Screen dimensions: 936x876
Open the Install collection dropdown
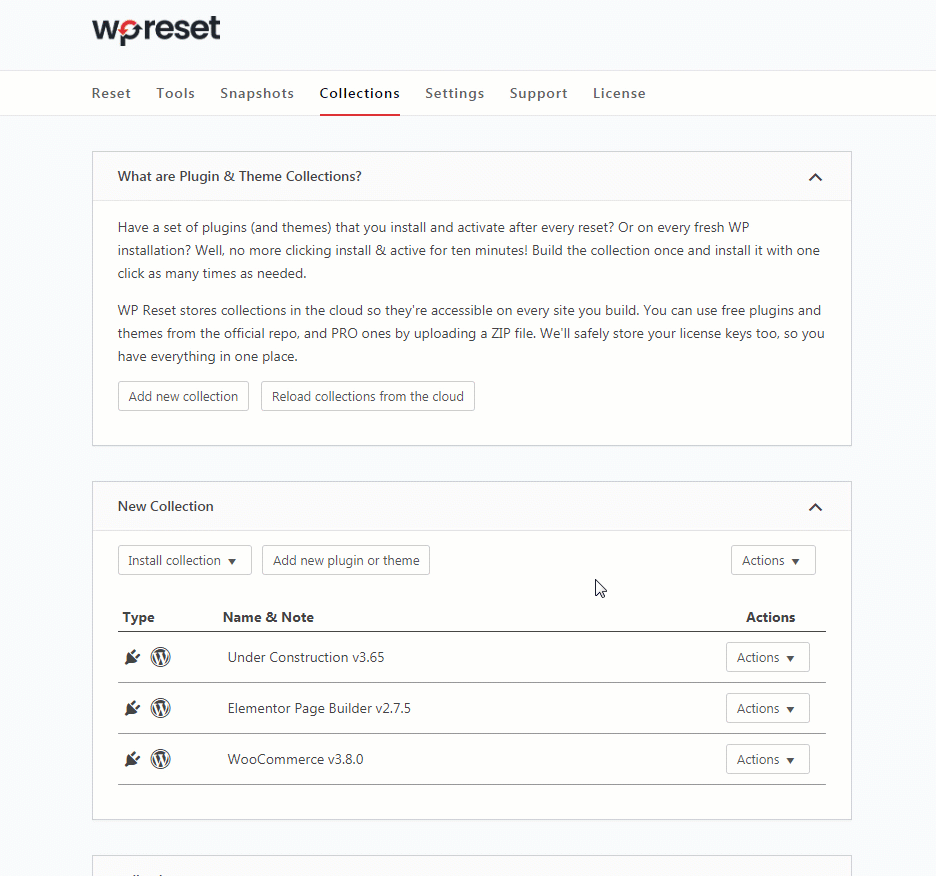184,560
